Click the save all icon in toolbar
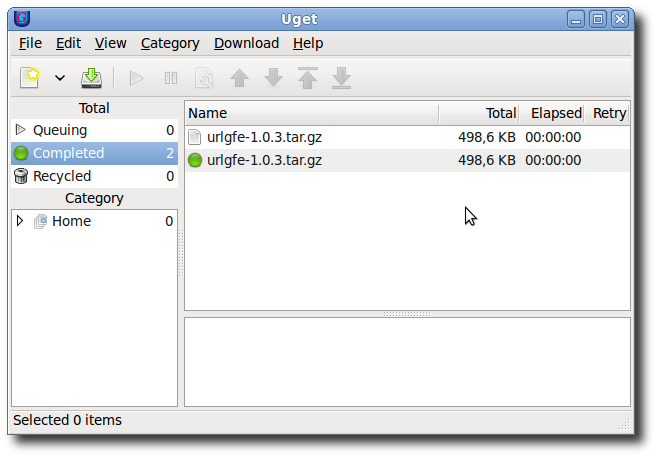Viewport: 658px width, 458px height. 91,78
